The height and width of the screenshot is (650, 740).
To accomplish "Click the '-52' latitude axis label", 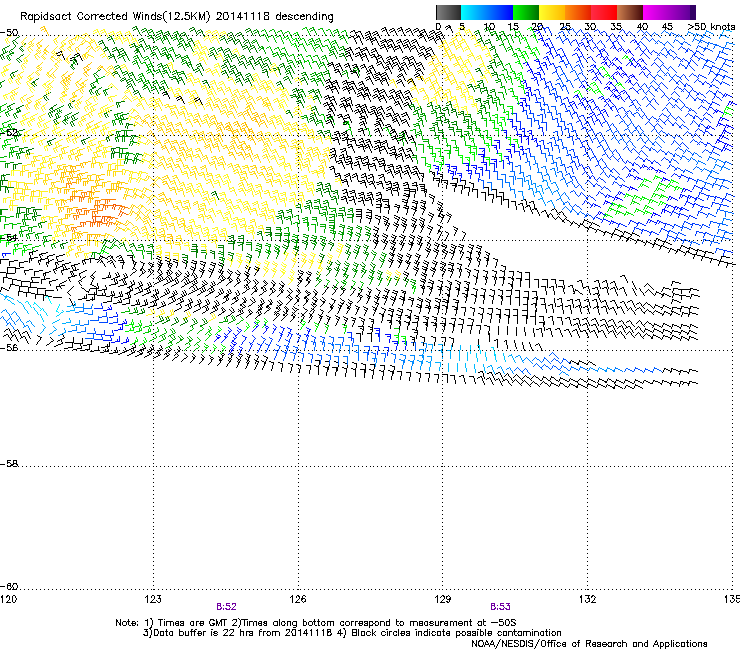I will [9, 133].
